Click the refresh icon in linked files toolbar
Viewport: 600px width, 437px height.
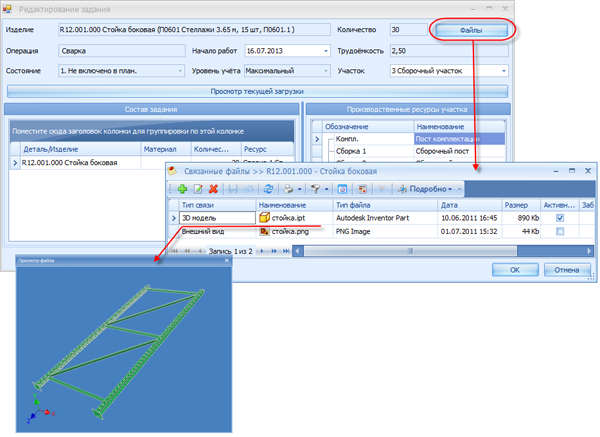coord(268,188)
